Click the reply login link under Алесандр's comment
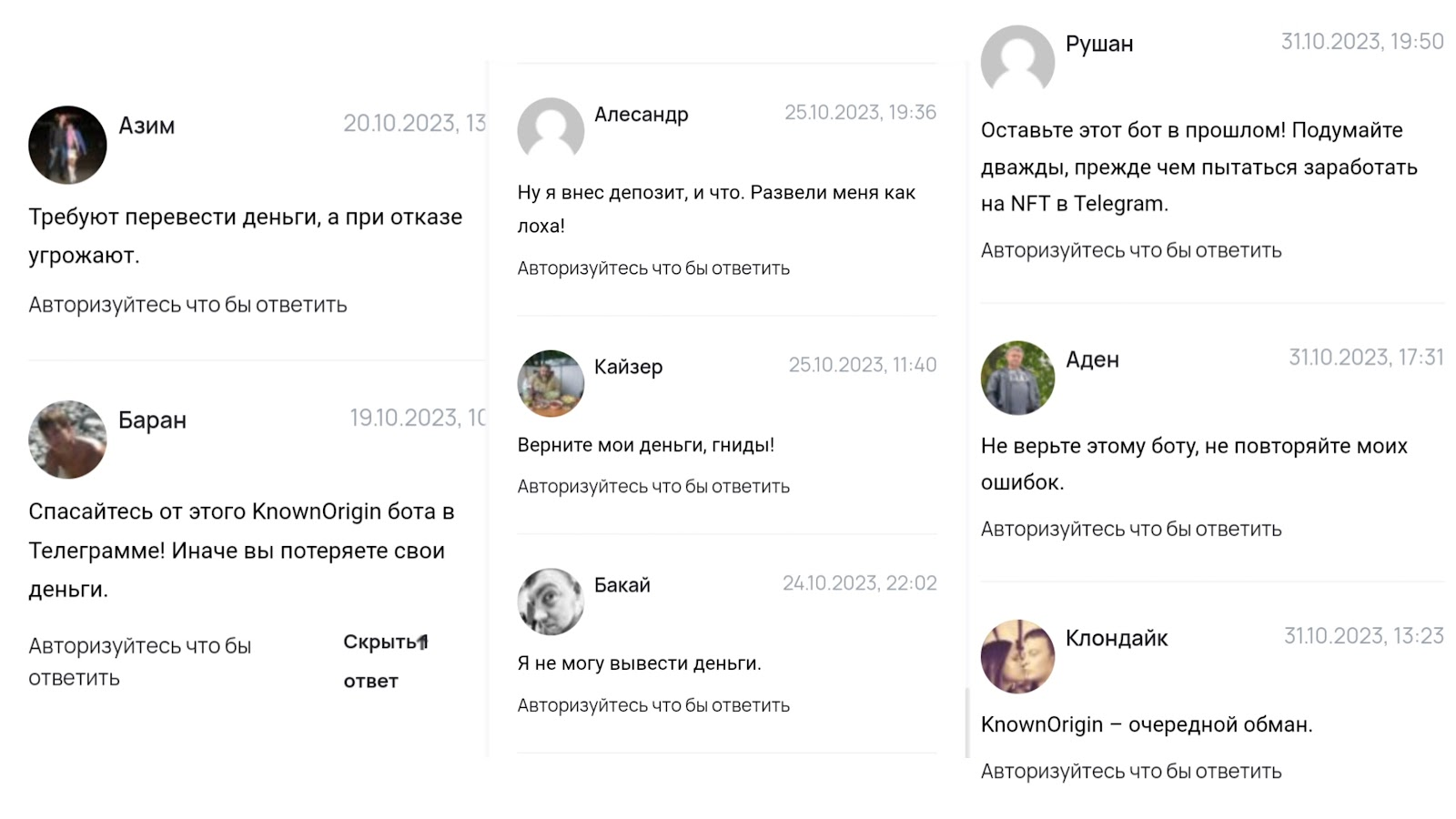Screen dimensions: 1456x819 pos(653,268)
